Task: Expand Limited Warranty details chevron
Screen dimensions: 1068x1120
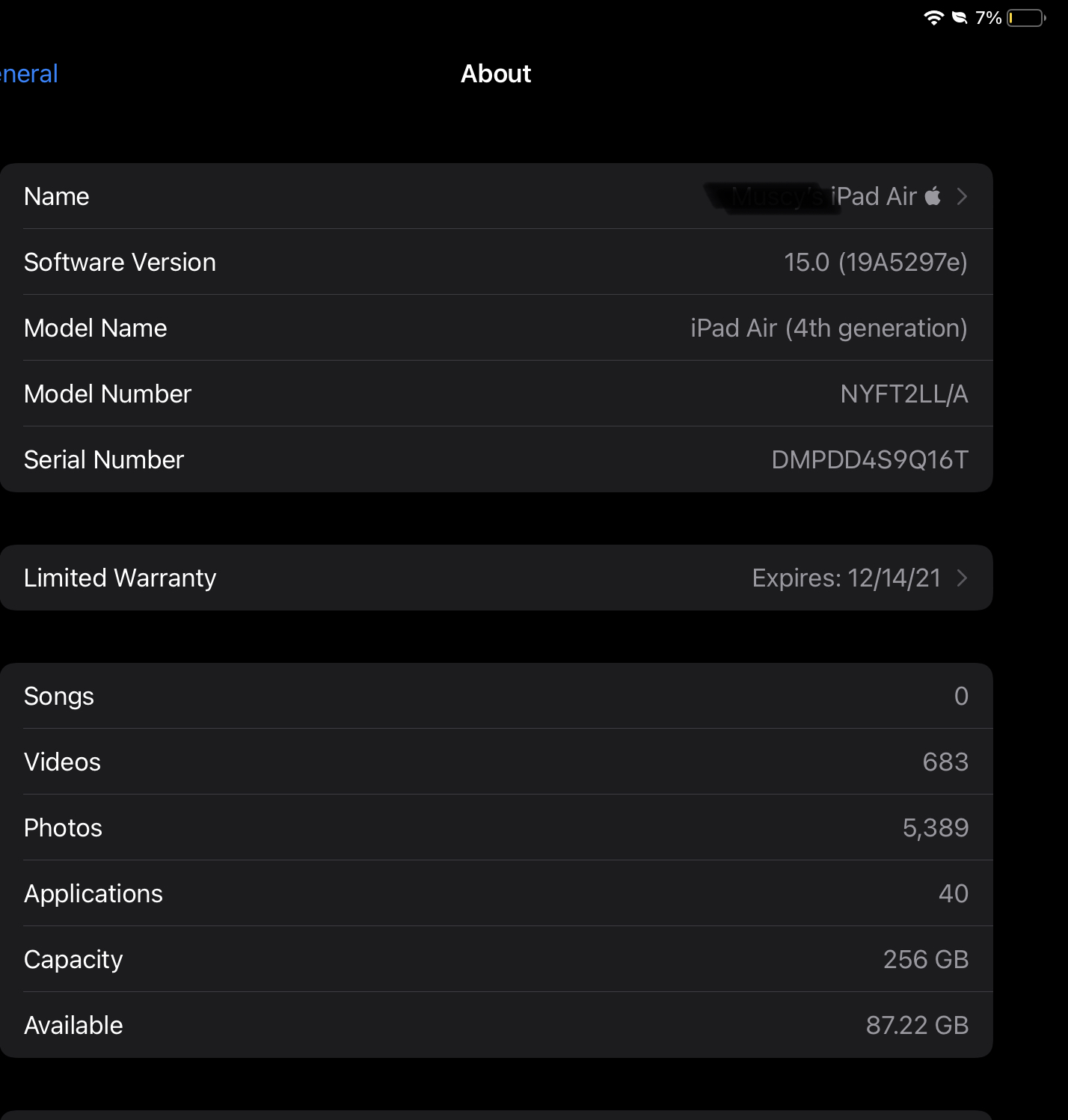Action: click(x=962, y=578)
